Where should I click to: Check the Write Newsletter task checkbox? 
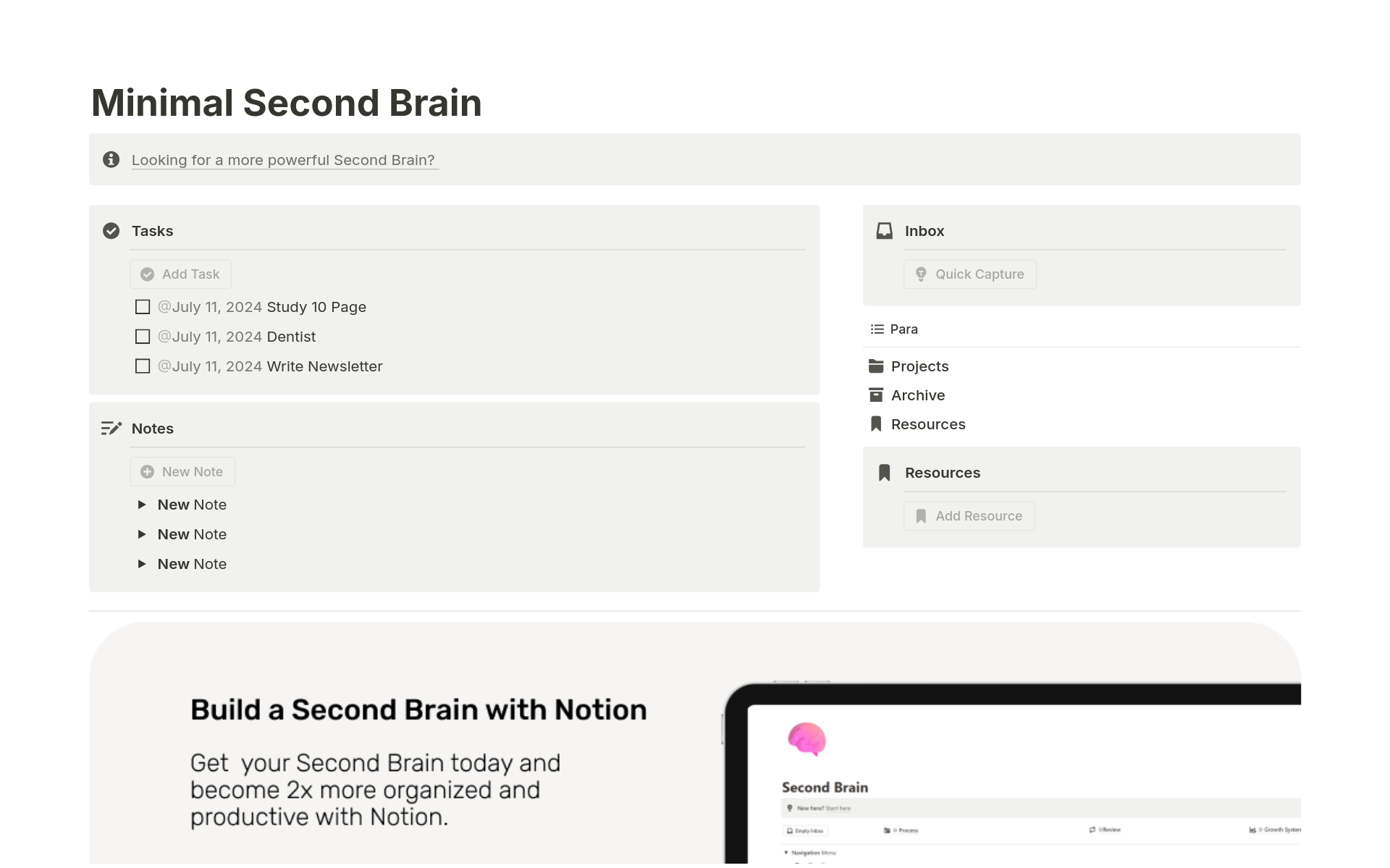coord(142,366)
